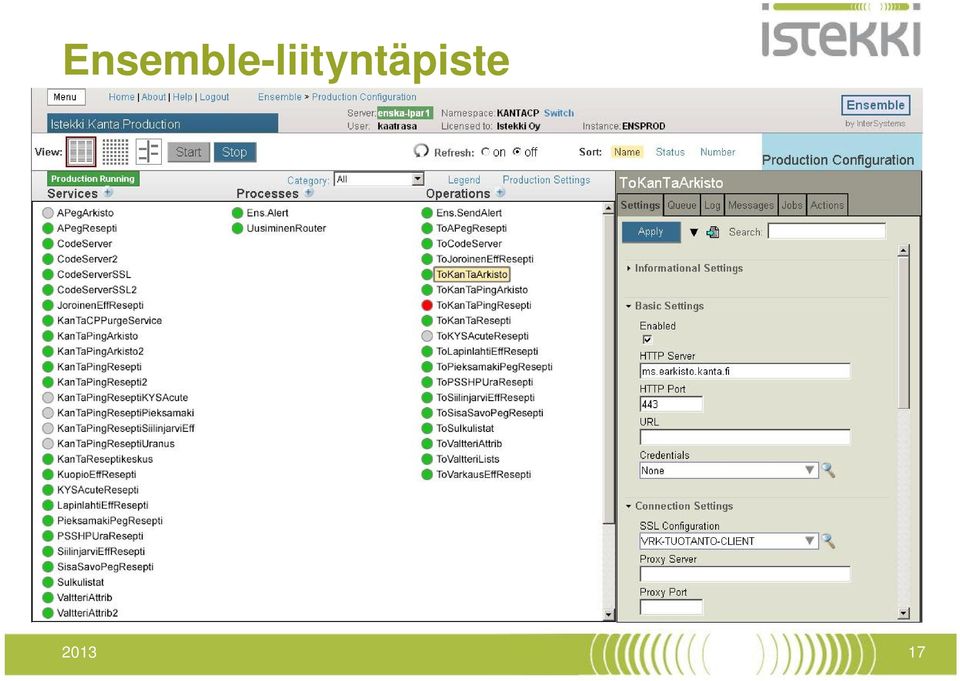Select Refresh off radio button
Image resolution: width=960 pixels, height=681 pixels.
pos(517,152)
